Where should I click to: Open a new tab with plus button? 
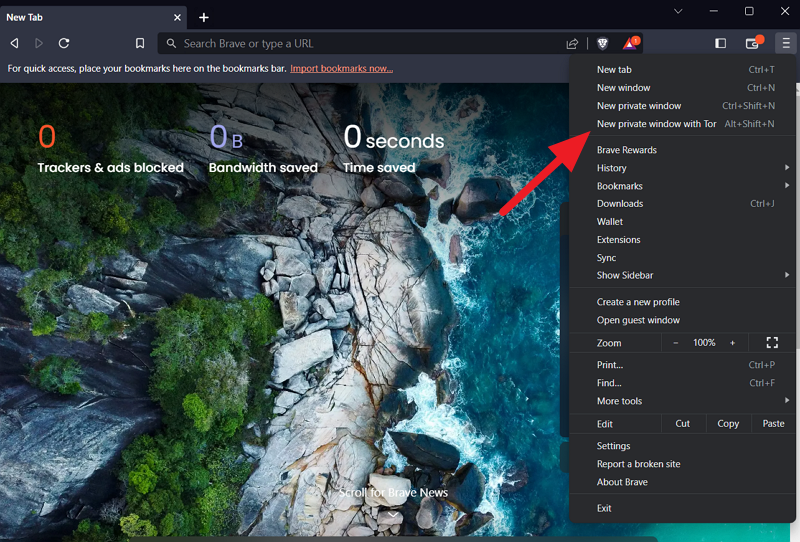tap(204, 18)
